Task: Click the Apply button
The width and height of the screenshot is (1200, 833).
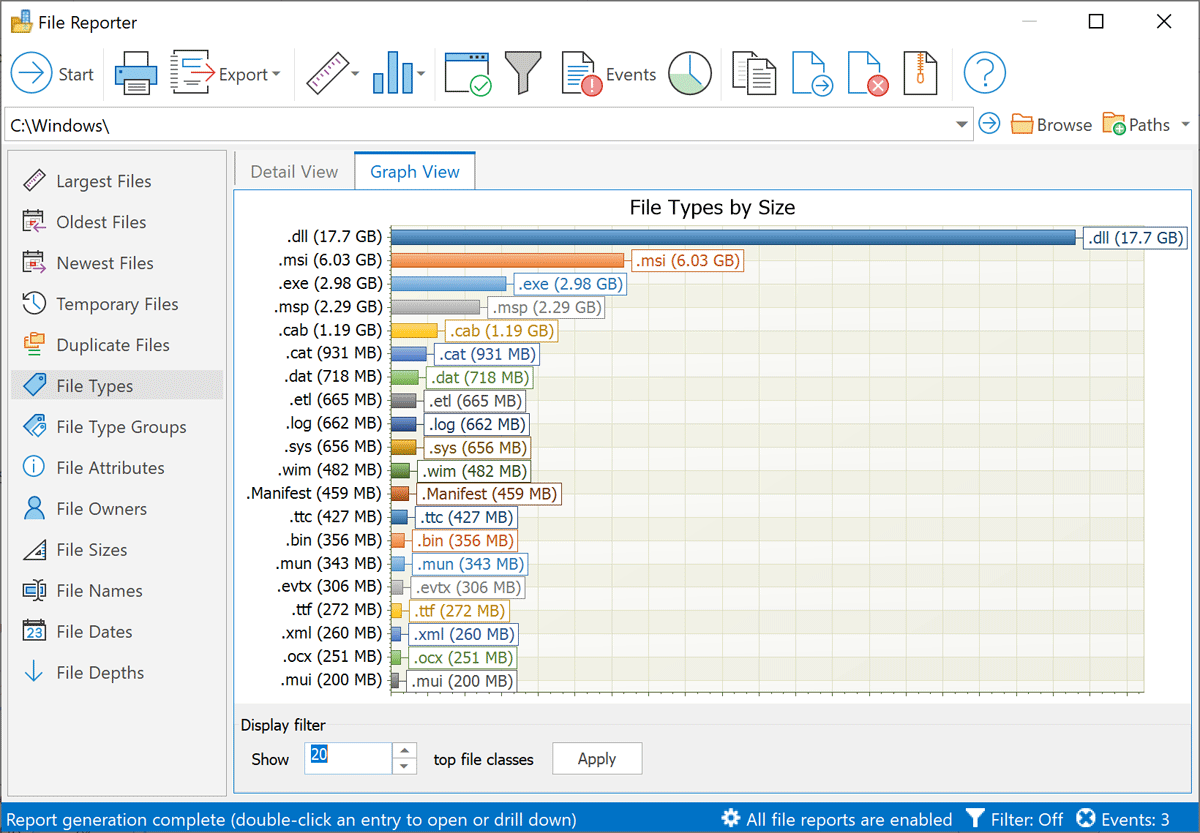Action: [x=597, y=759]
